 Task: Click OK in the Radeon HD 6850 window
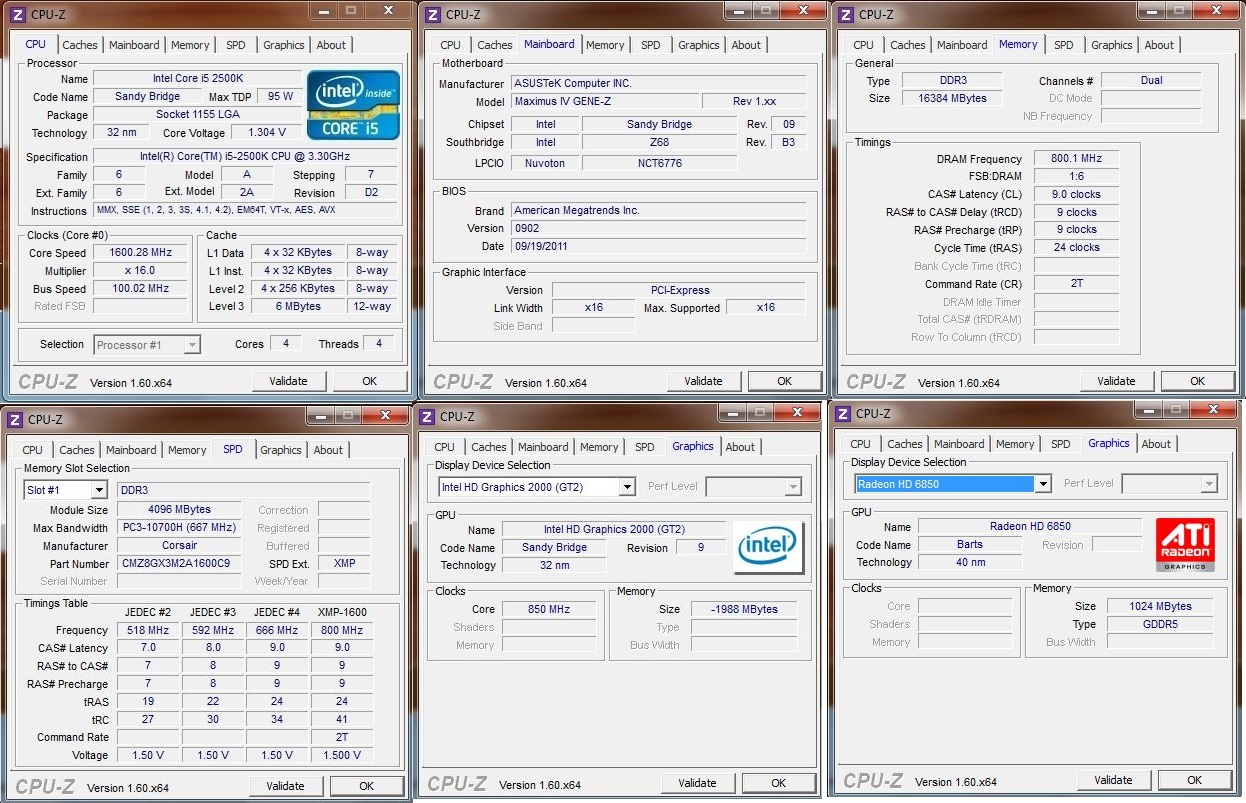(x=1195, y=780)
